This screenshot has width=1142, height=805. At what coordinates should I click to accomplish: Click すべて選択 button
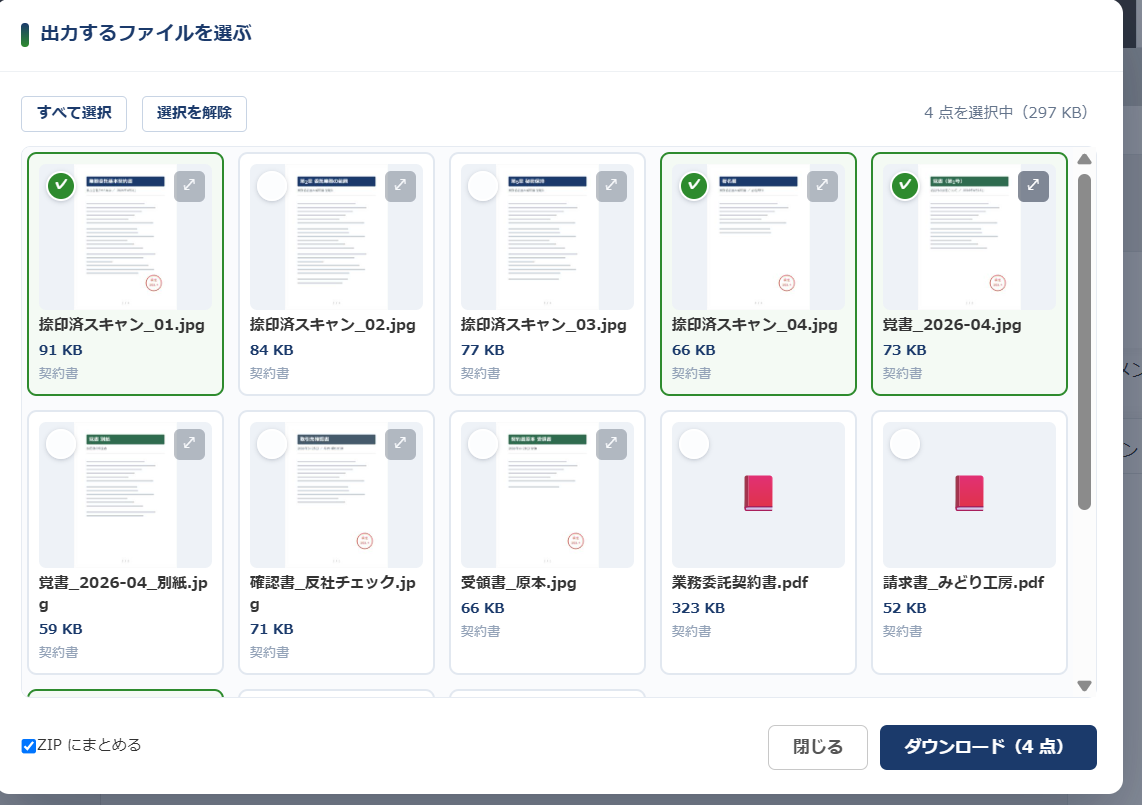click(74, 114)
